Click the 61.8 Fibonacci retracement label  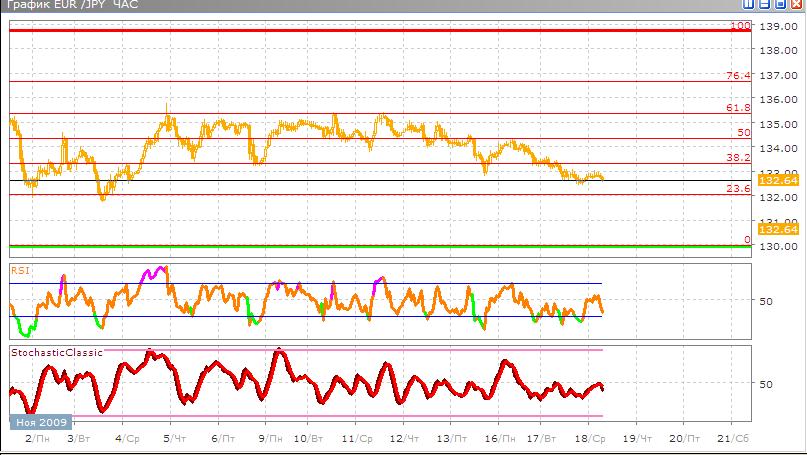pyautogui.click(x=738, y=108)
